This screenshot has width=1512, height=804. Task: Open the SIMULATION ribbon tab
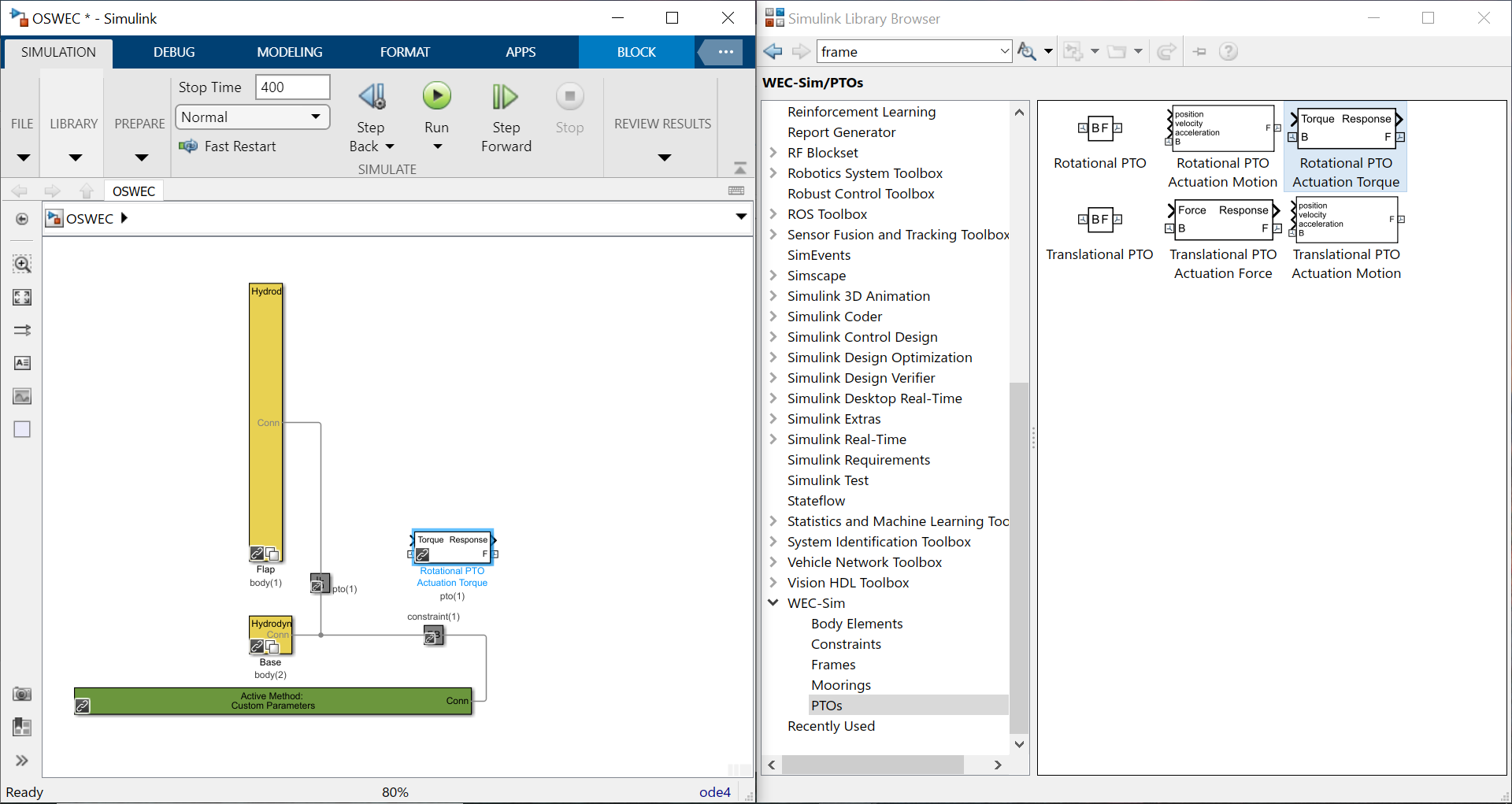(58, 52)
